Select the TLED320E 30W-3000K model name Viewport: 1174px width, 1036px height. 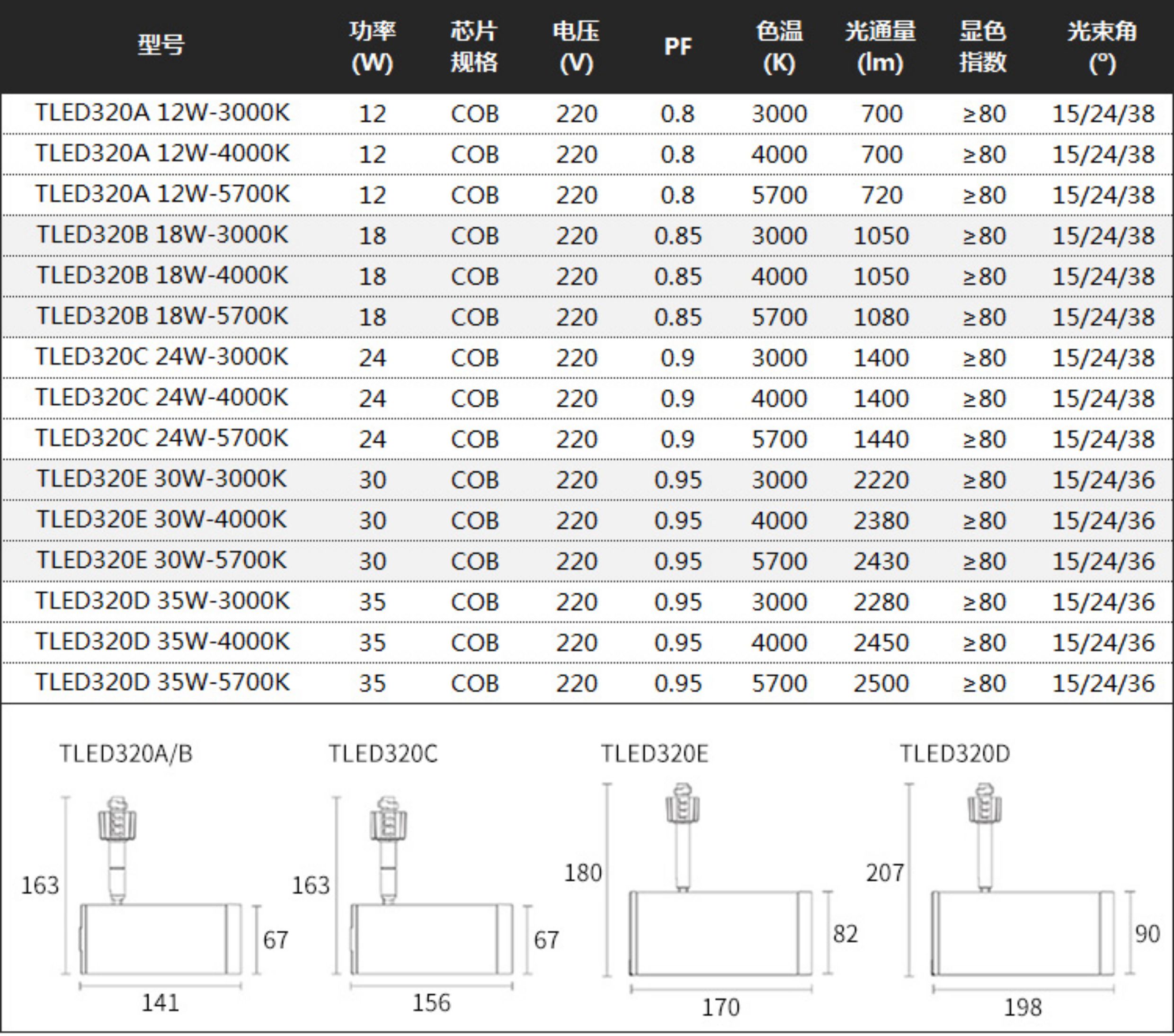pyautogui.click(x=162, y=479)
